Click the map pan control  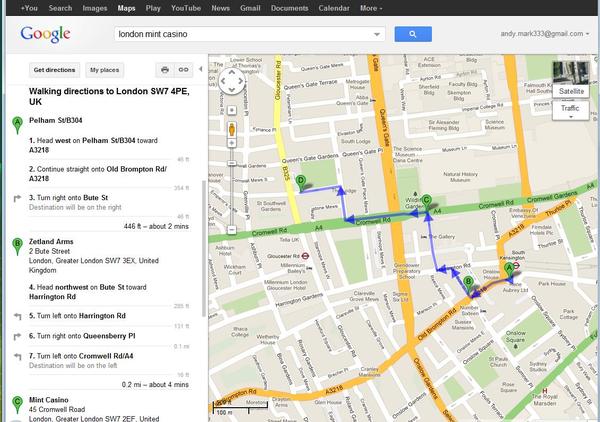click(x=232, y=81)
